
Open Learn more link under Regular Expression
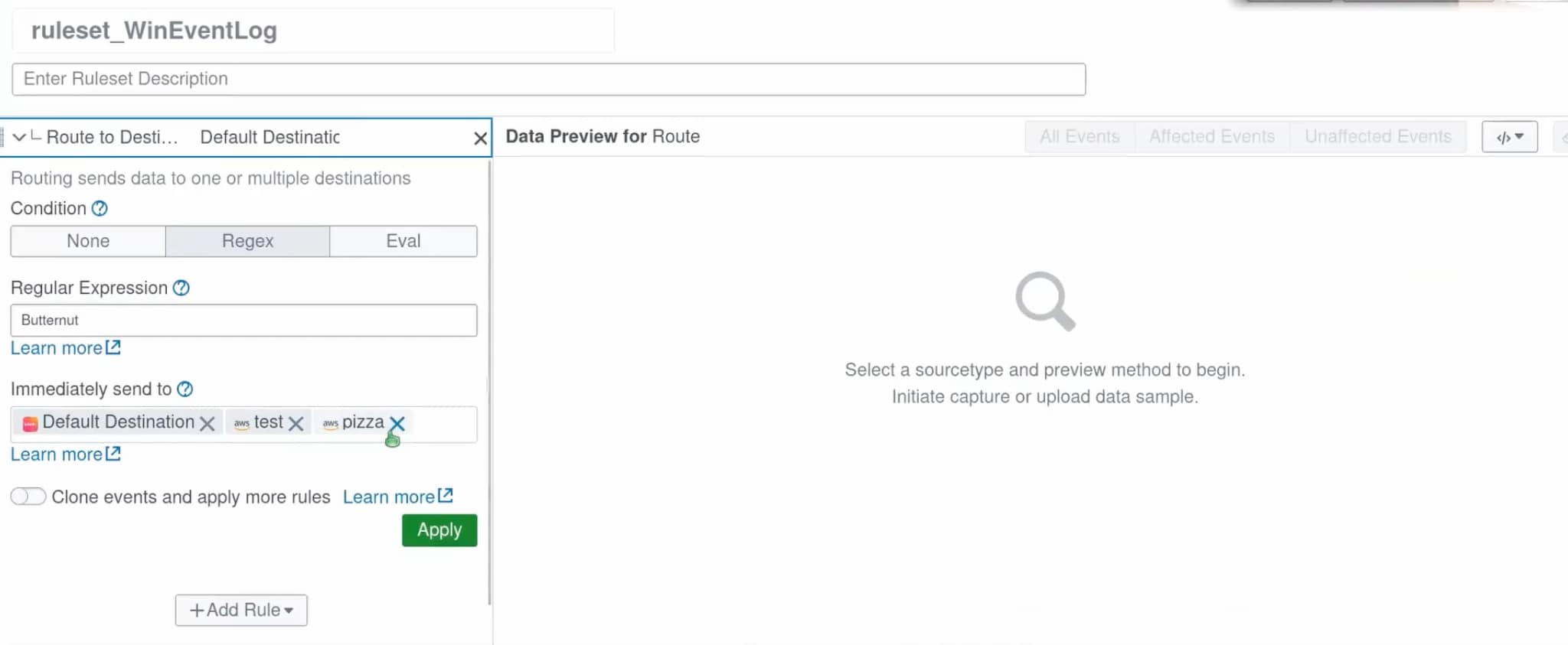66,348
